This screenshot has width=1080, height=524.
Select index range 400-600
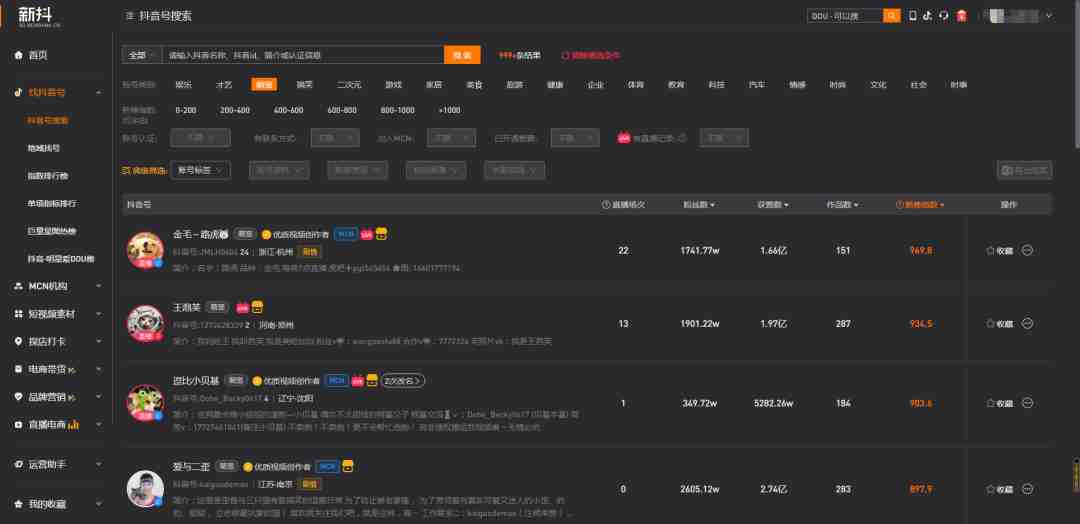tap(289, 110)
